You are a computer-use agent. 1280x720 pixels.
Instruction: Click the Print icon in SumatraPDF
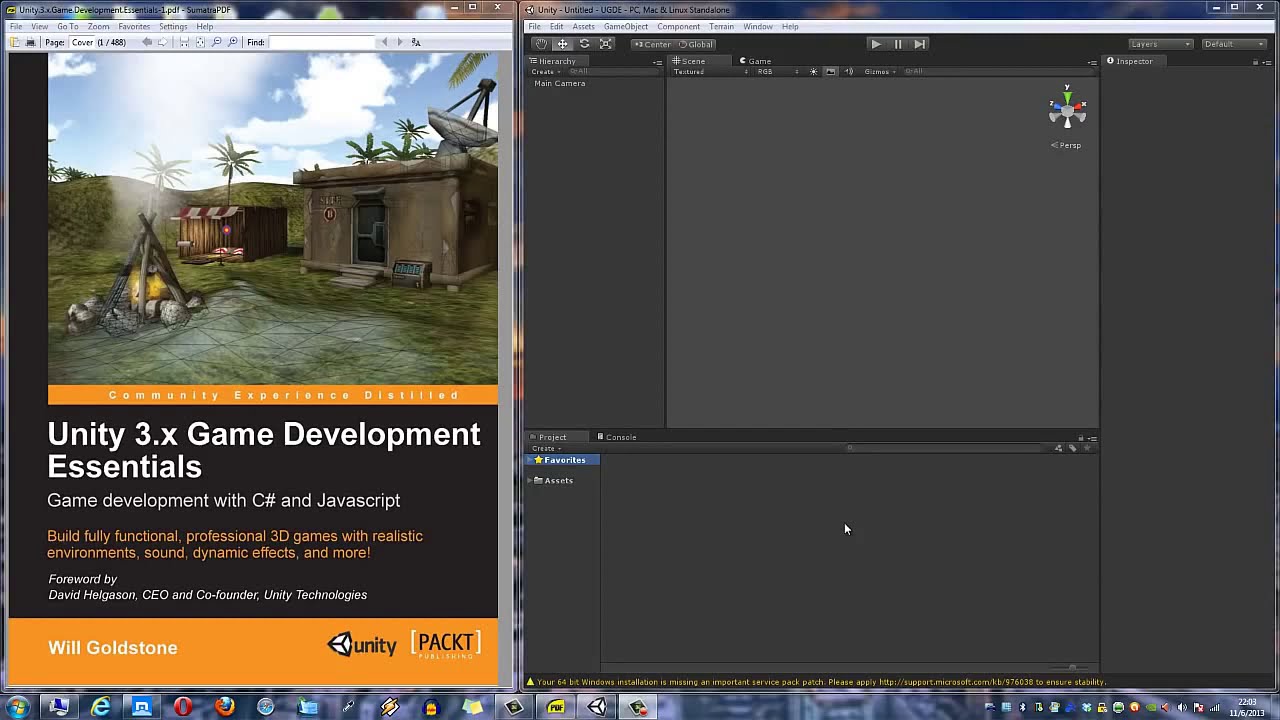pyautogui.click(x=31, y=42)
